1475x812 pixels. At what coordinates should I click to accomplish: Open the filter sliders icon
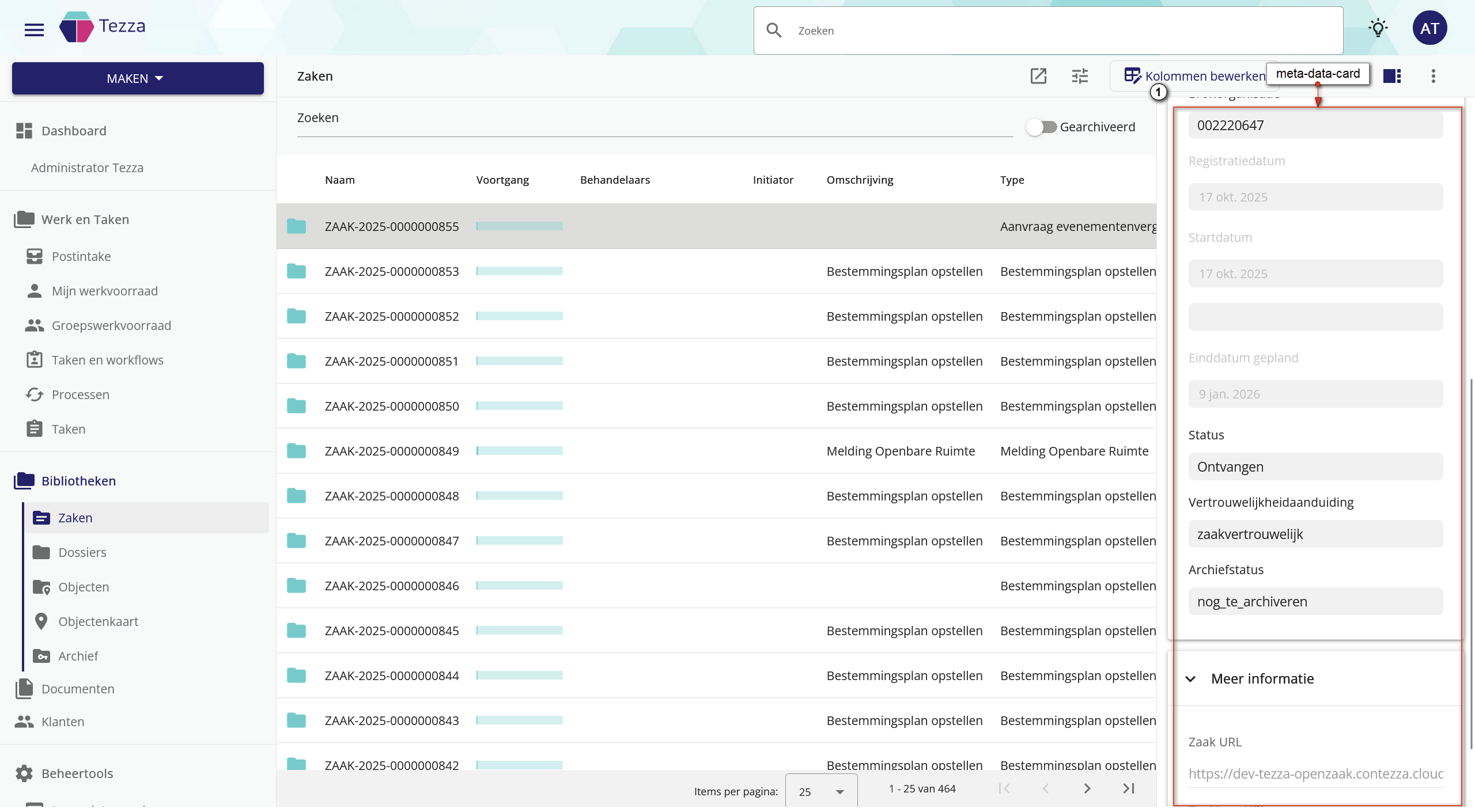tap(1080, 76)
